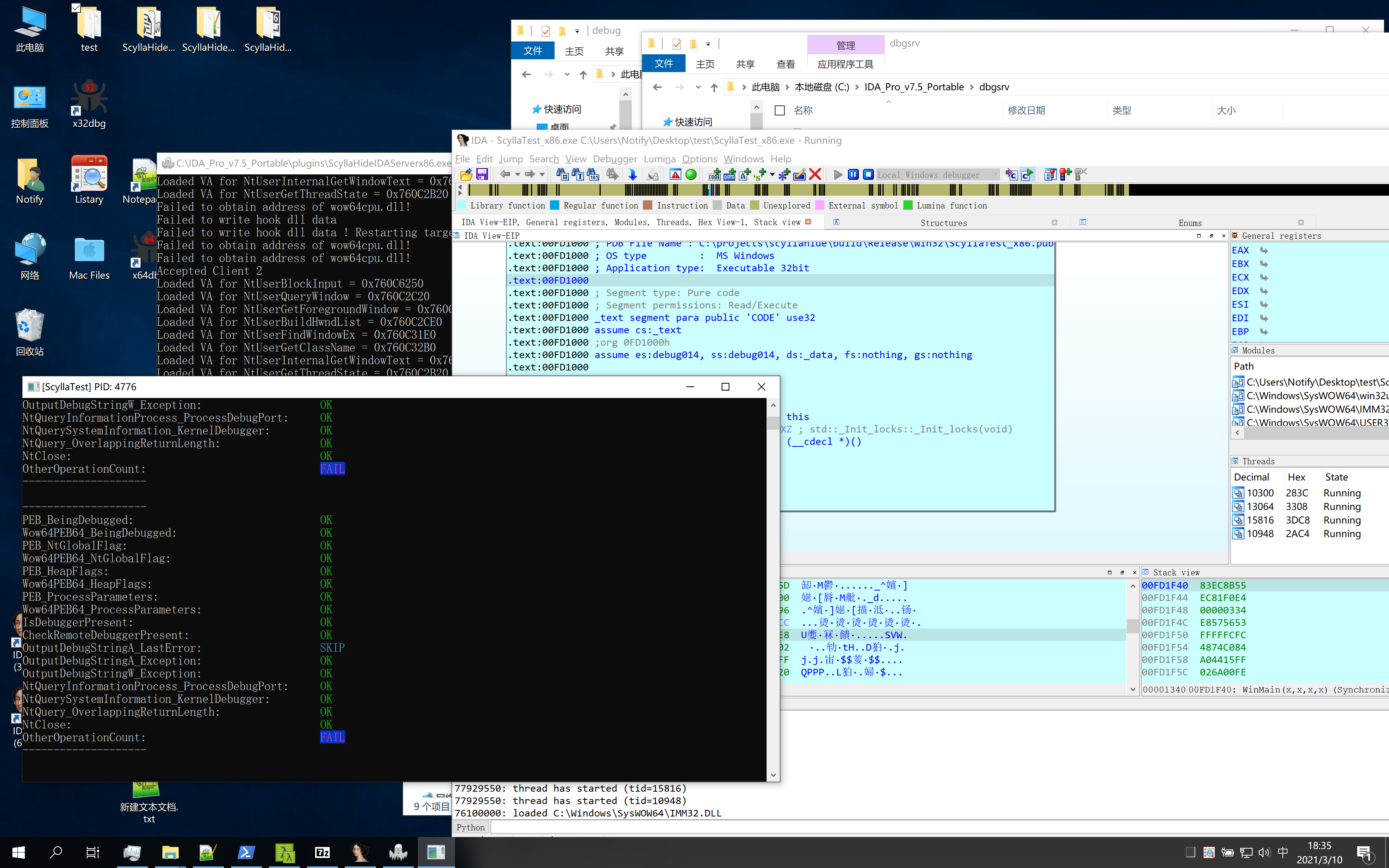Click the terminate process stop button

(869, 174)
